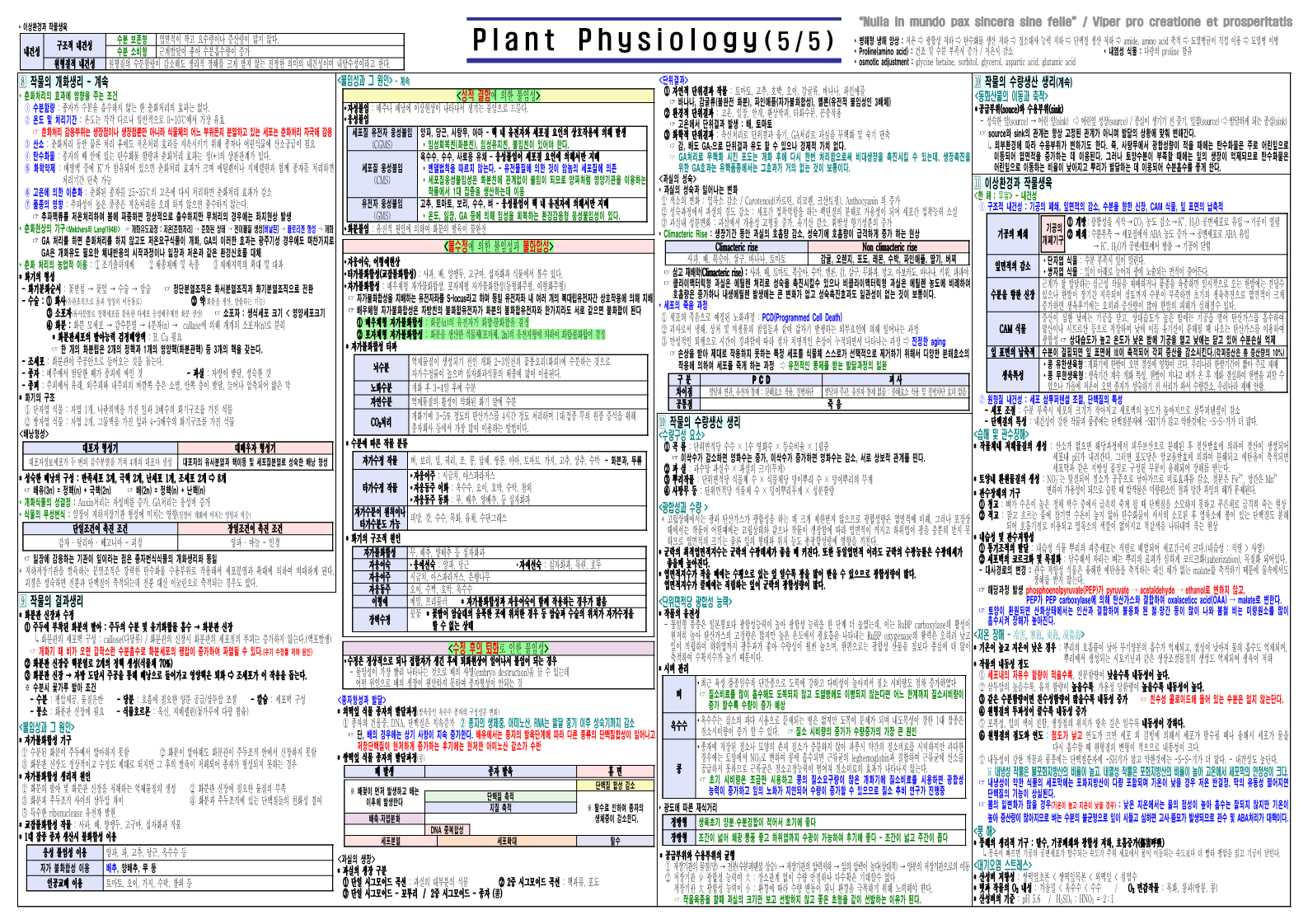Click the '장벽수정' row label
Image resolution: width=1308 pixels, height=924 pixels.
tap(380, 619)
